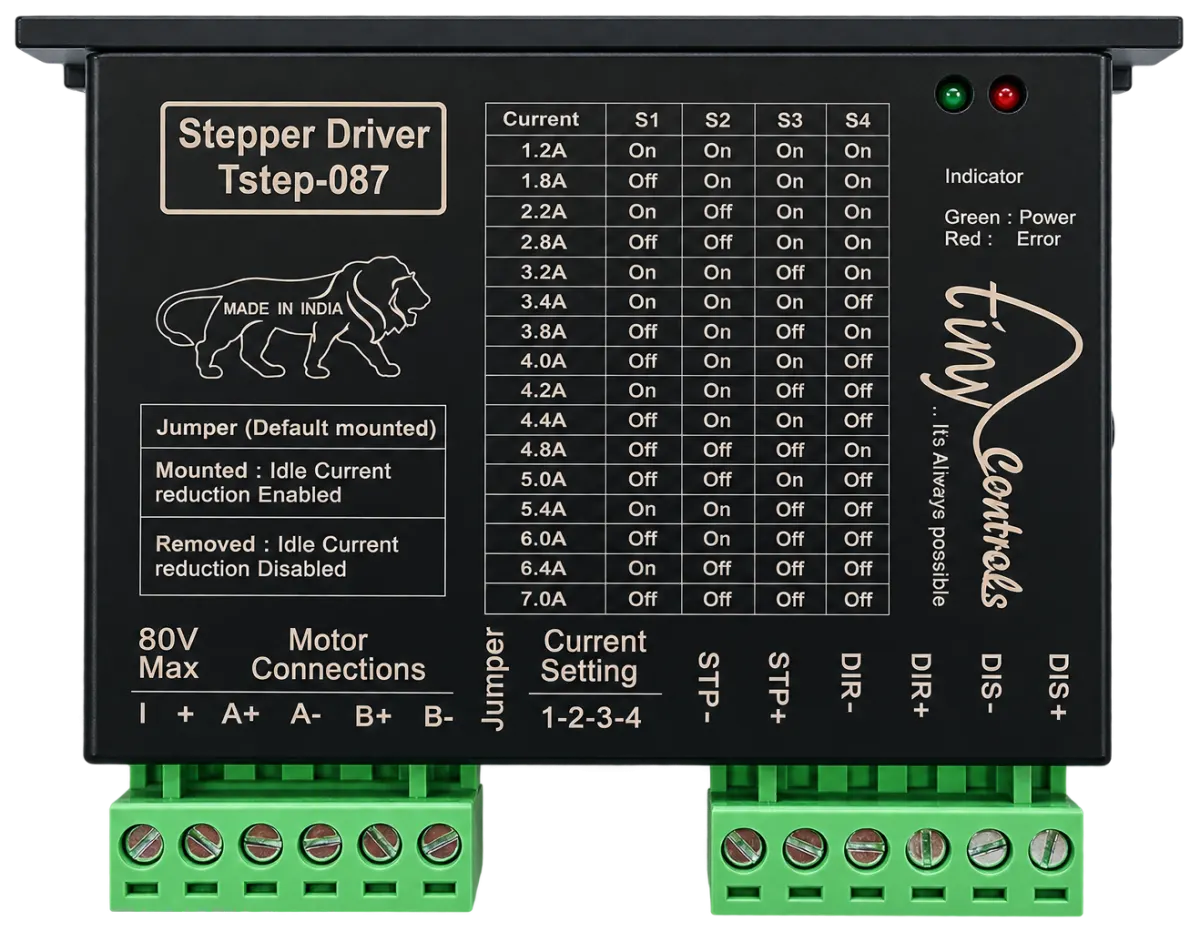Select the 3.2A current row label
This screenshot has width=1200, height=932.
[544, 272]
